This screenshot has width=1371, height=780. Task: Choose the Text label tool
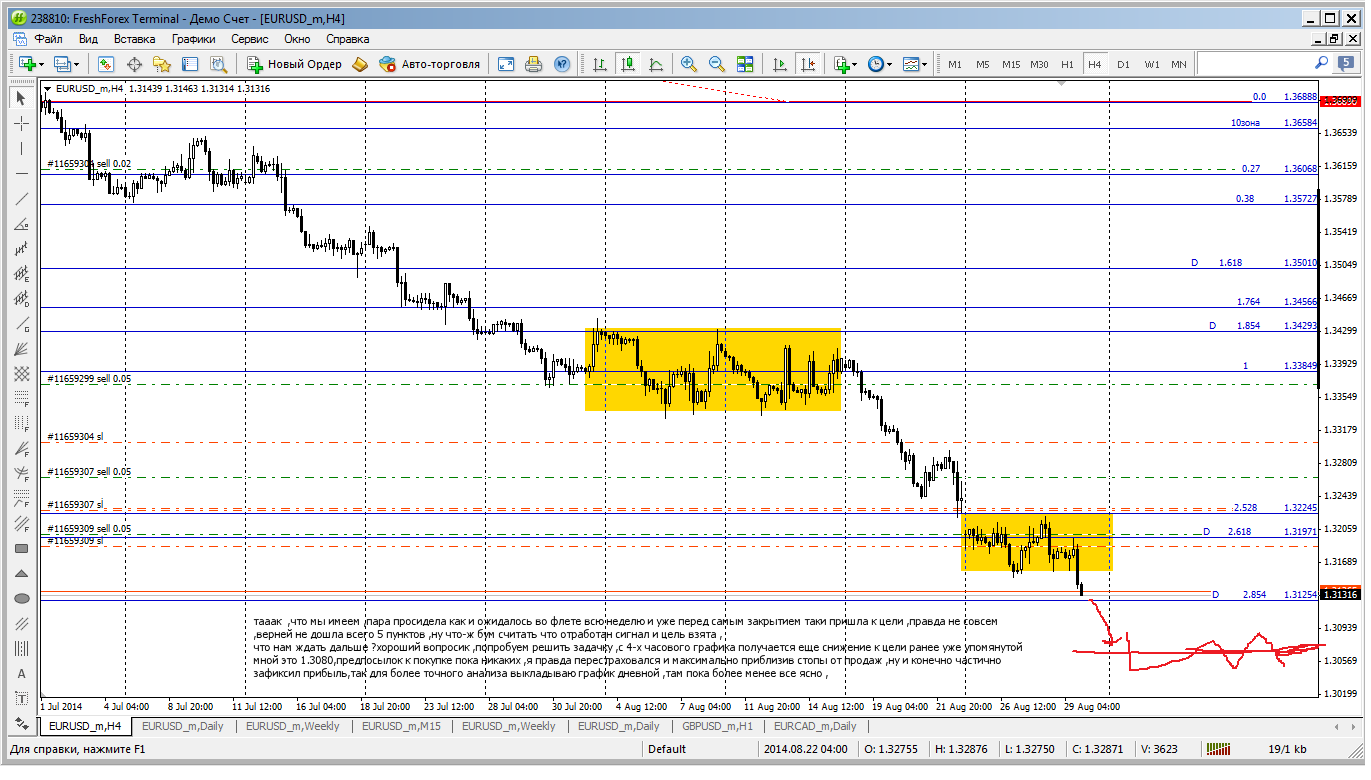click(x=21, y=674)
